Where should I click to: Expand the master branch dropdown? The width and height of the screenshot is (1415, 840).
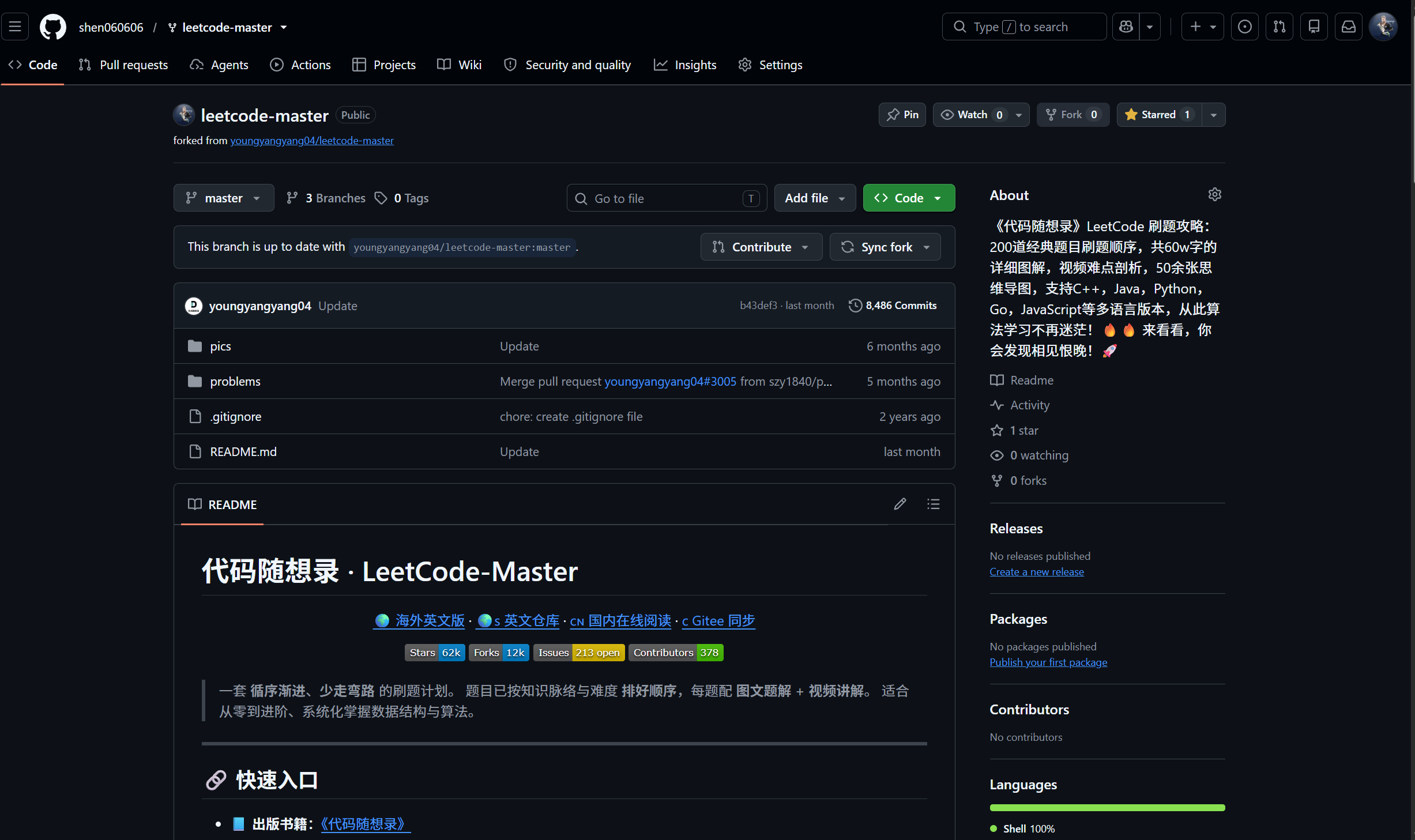point(224,198)
